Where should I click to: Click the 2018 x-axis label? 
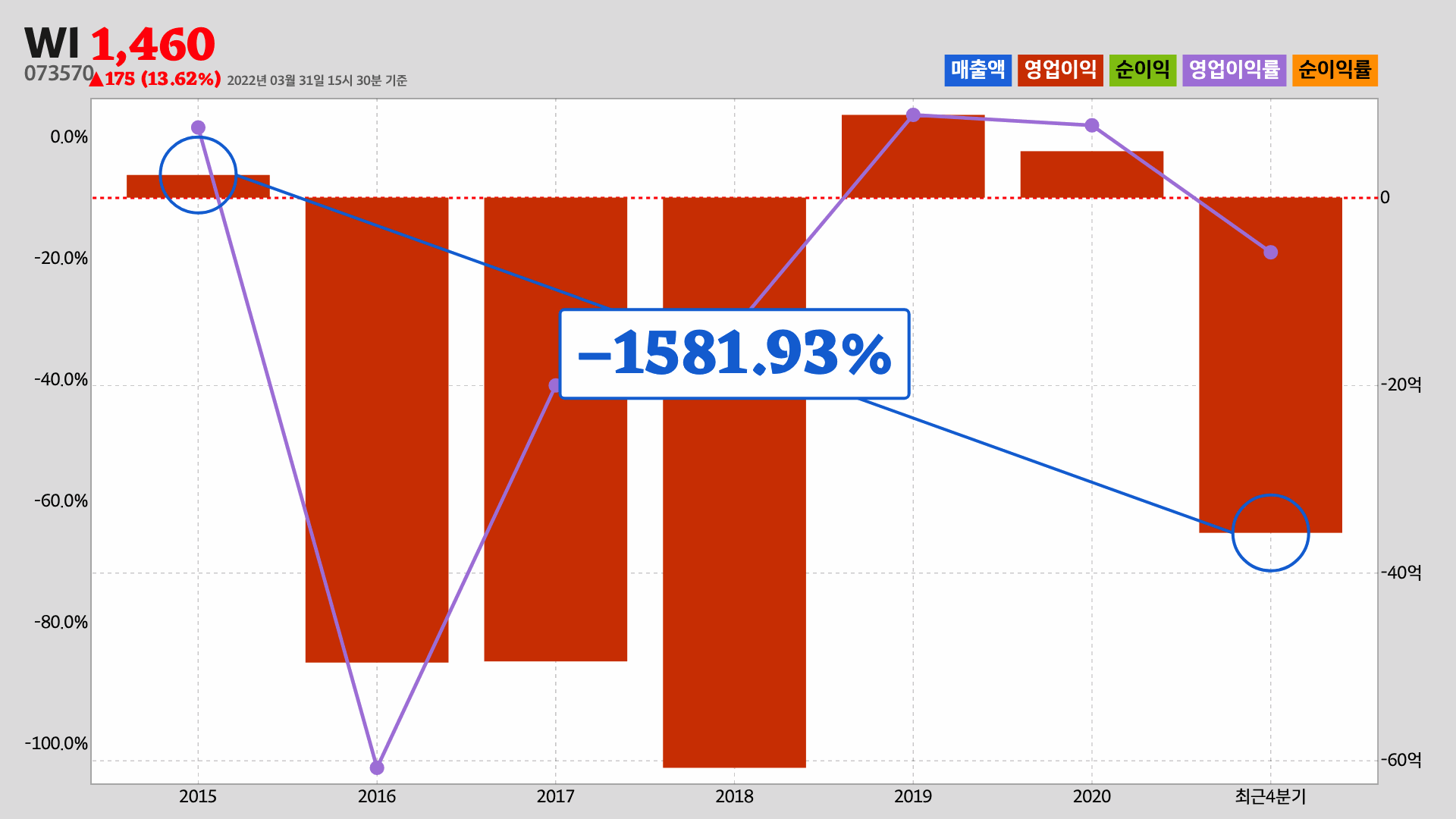(734, 796)
